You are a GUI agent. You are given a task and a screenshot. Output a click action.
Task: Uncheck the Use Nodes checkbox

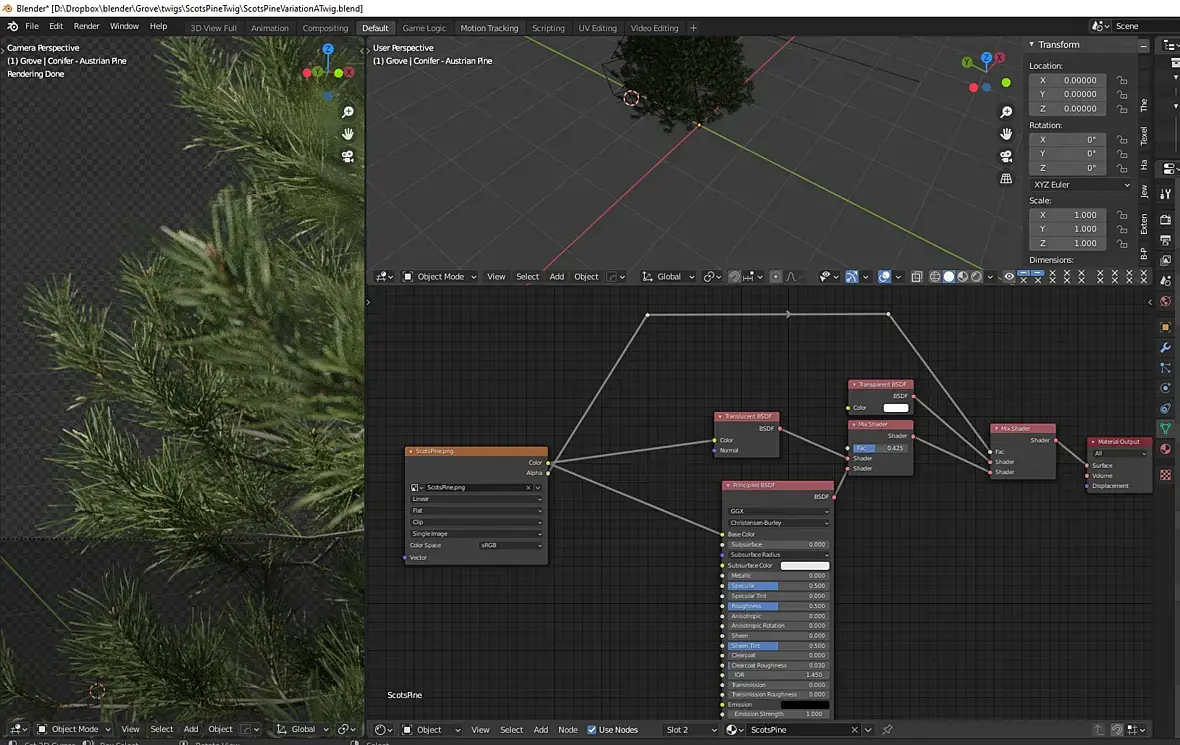pos(592,730)
